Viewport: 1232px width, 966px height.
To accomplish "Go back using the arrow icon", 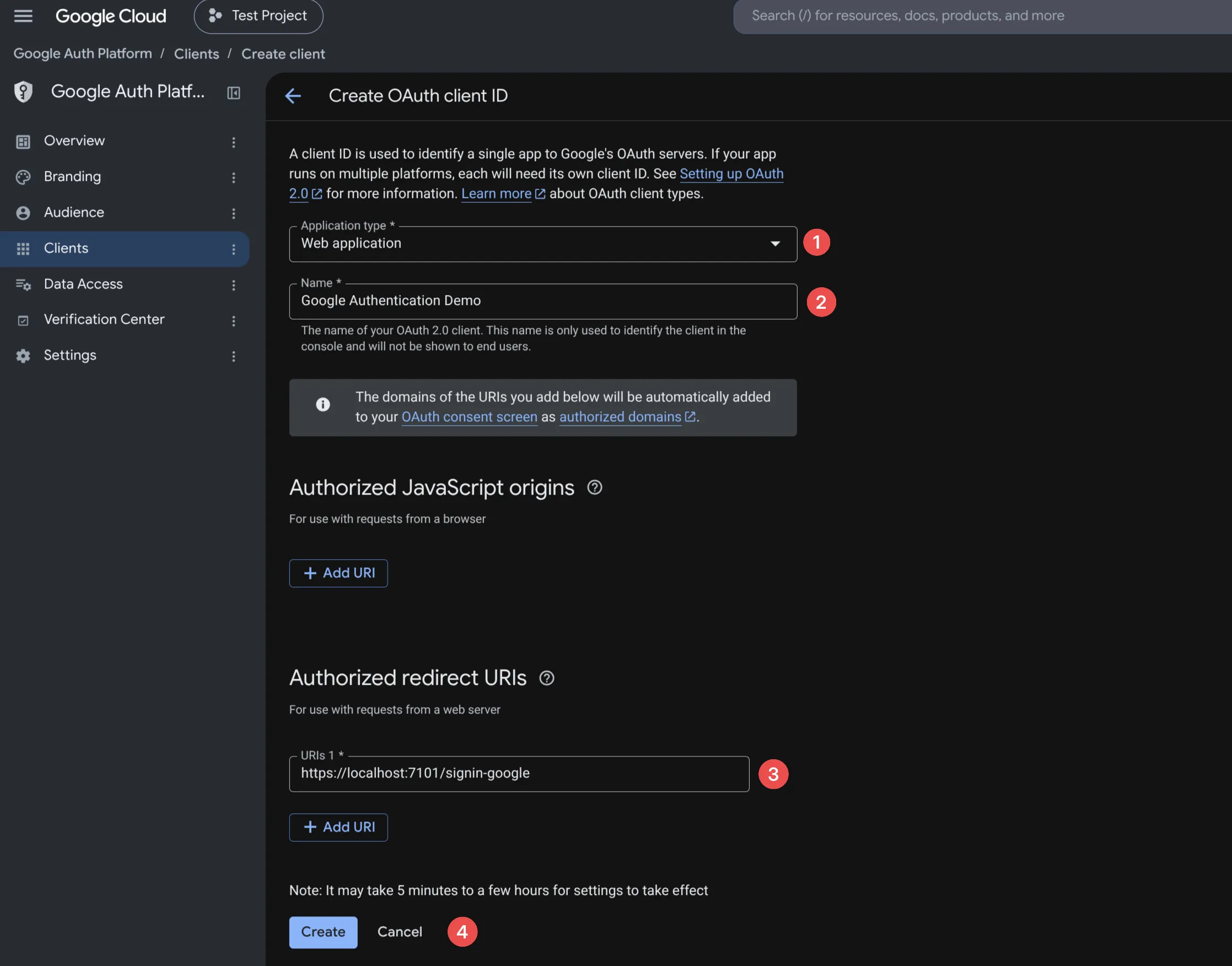I will click(x=293, y=96).
